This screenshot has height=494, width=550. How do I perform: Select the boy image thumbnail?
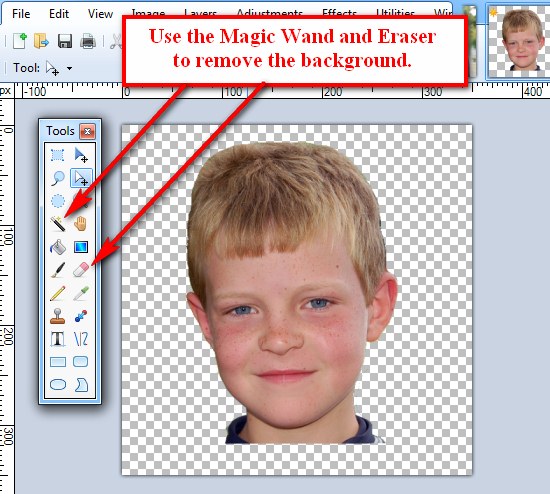point(518,41)
